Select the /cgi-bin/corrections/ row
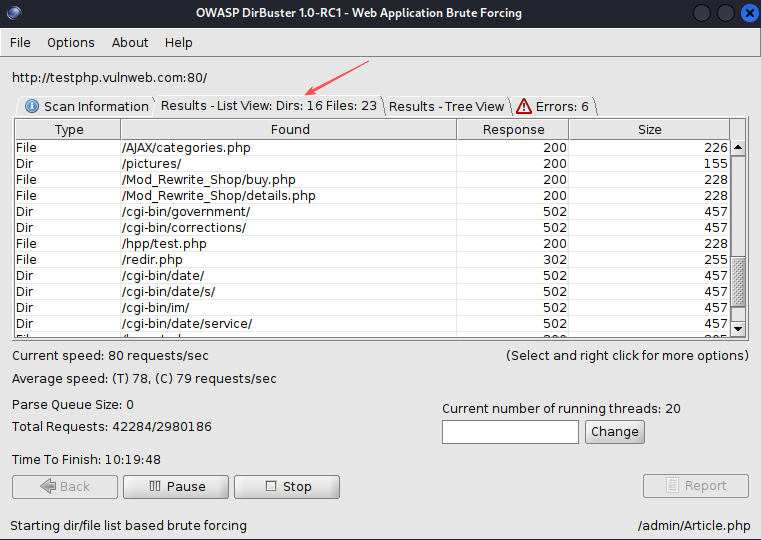 (x=372, y=228)
